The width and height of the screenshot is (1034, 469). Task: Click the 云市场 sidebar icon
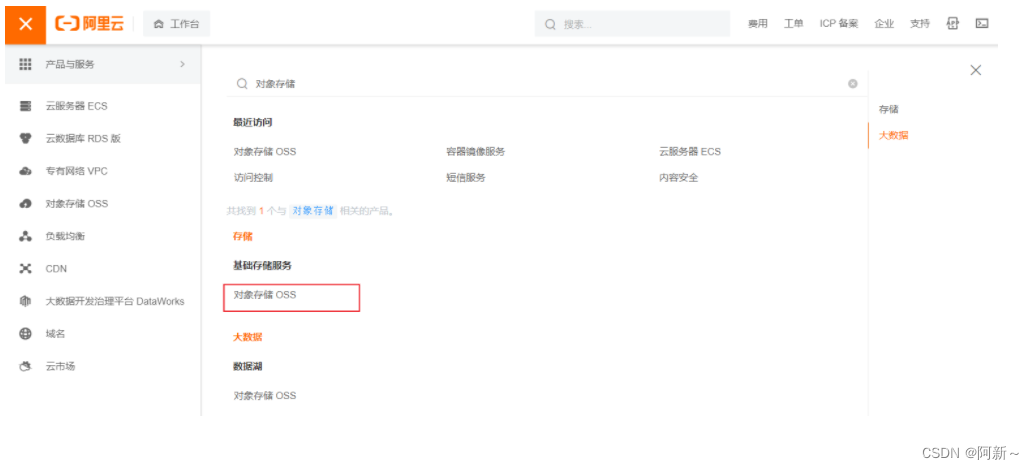26,366
